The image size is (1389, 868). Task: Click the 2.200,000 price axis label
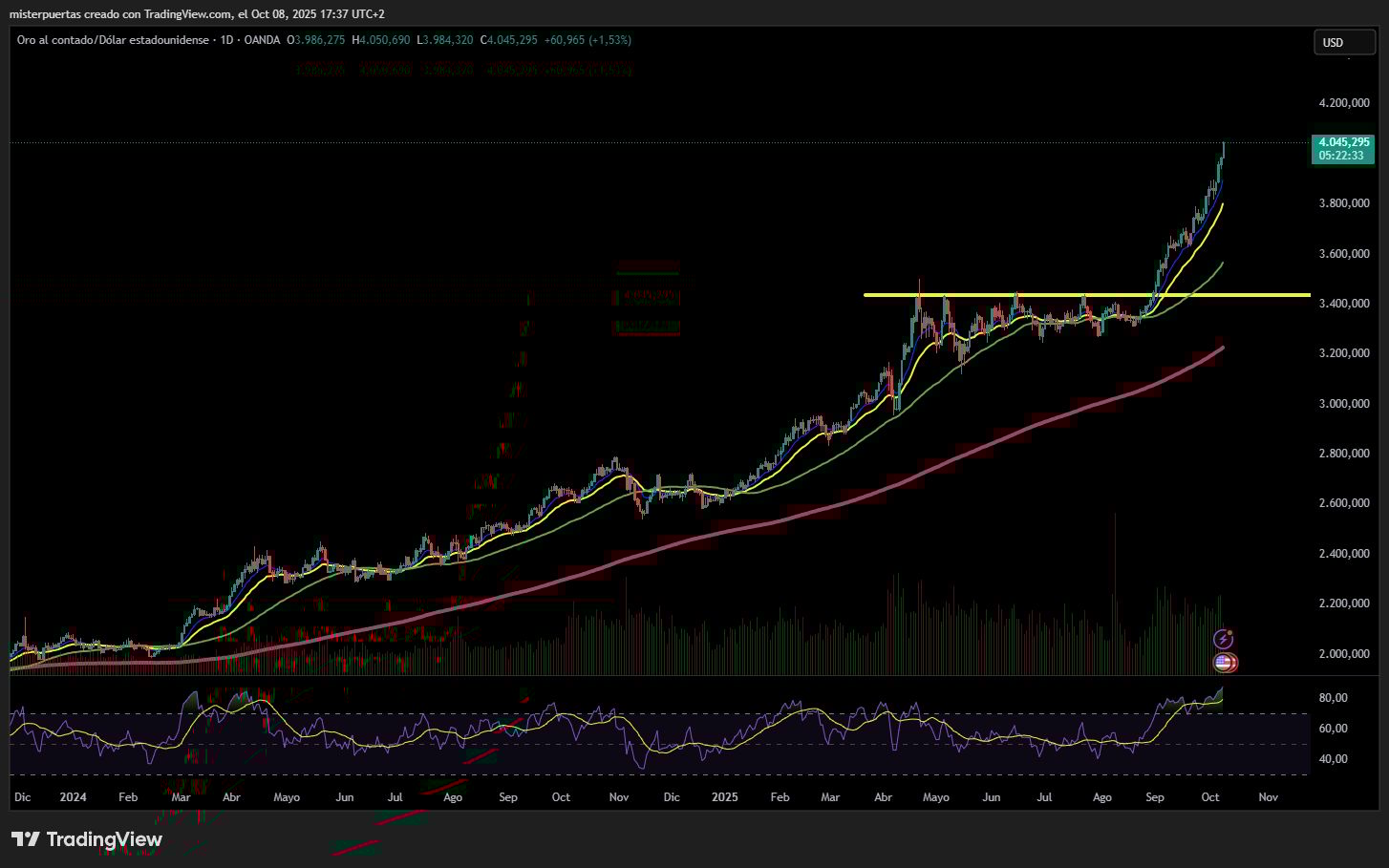pyautogui.click(x=1344, y=603)
